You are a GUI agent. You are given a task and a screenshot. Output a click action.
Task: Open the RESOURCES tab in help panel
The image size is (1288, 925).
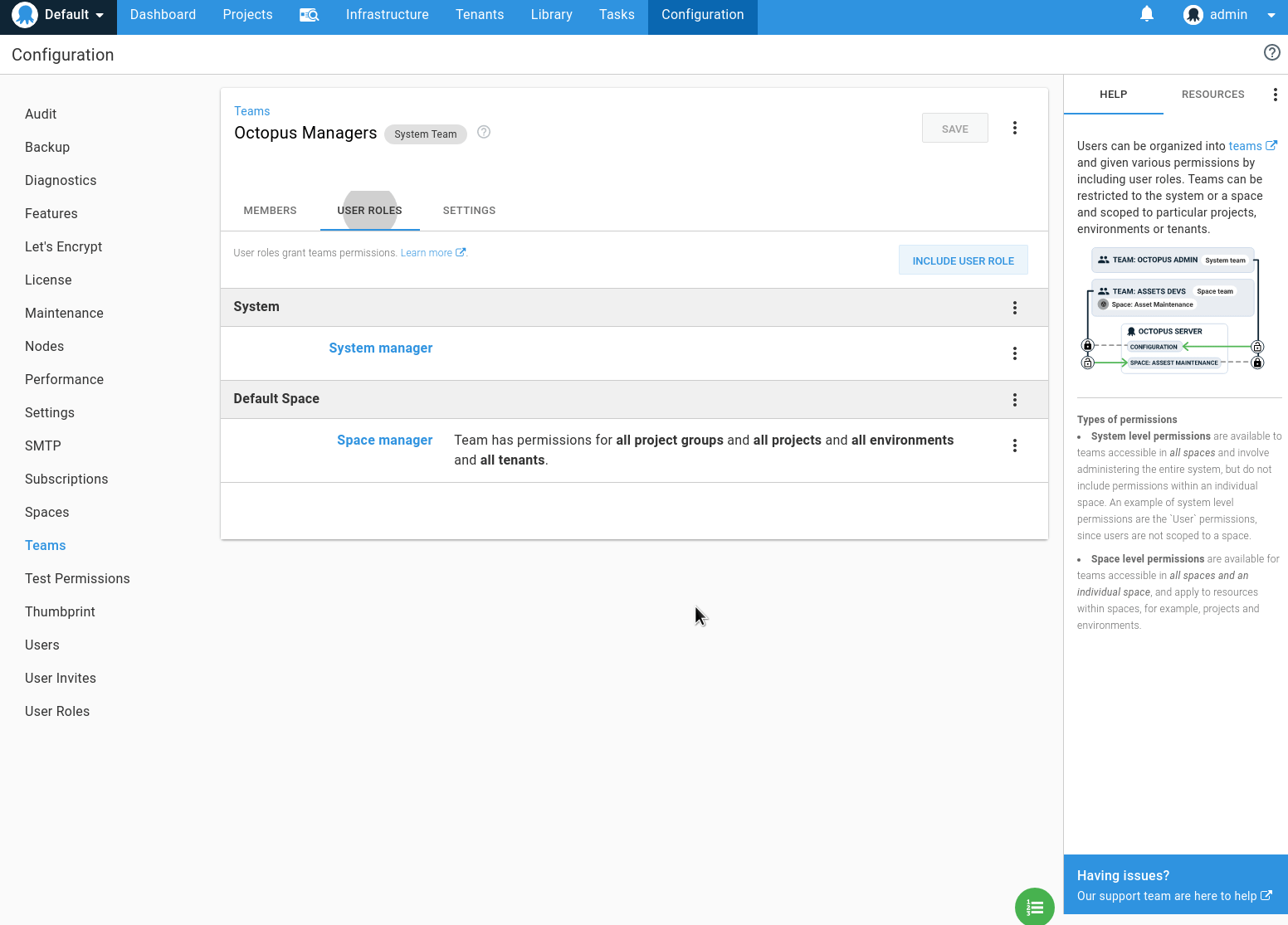(1212, 94)
